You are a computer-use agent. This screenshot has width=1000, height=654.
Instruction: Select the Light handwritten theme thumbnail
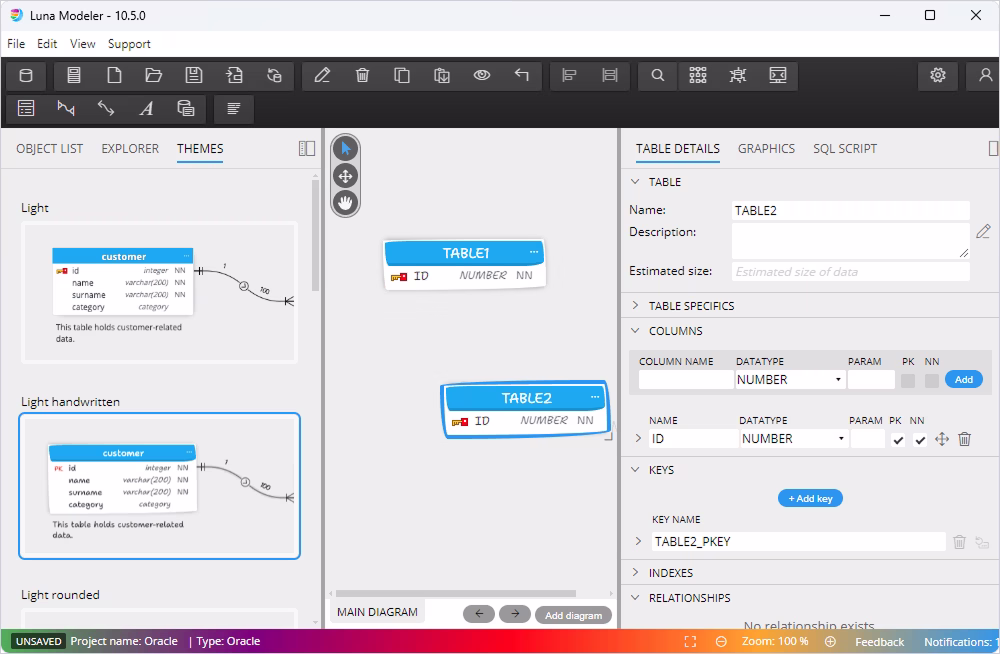coord(159,486)
